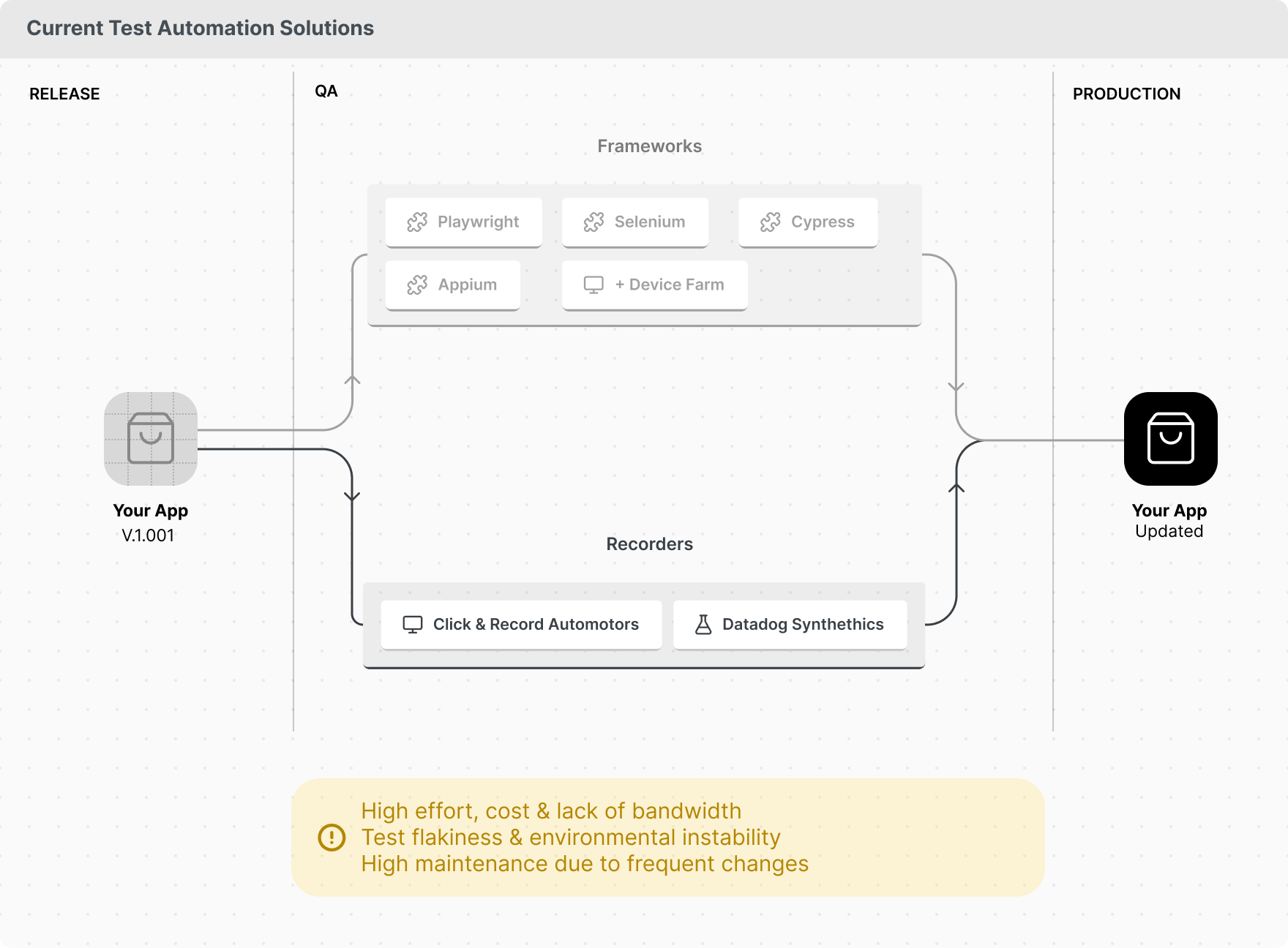This screenshot has height=948, width=1288.
Task: Click the flask icon on Datadog Synthethics
Action: (703, 624)
